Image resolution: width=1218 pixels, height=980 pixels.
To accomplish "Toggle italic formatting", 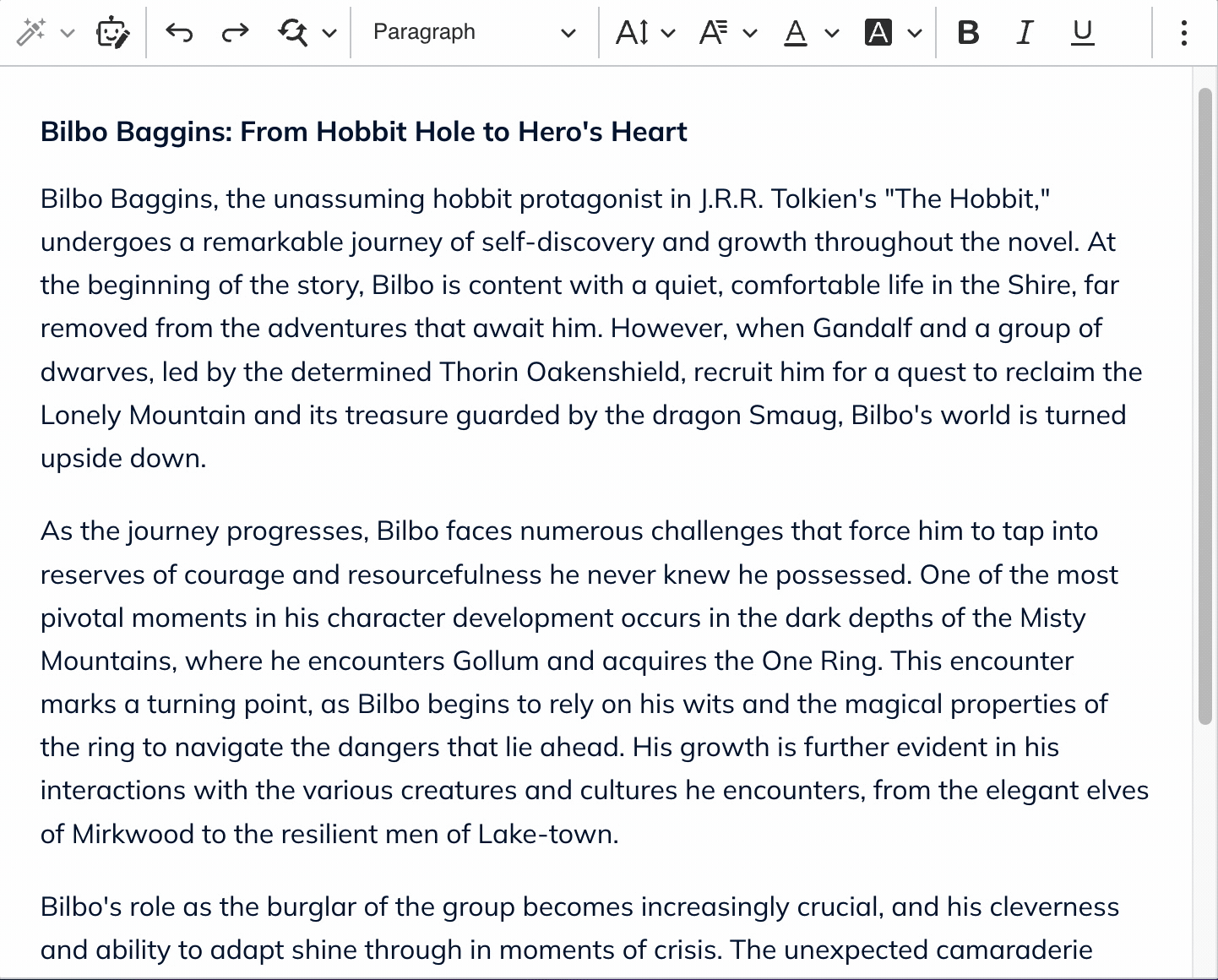I will pyautogui.click(x=1025, y=33).
